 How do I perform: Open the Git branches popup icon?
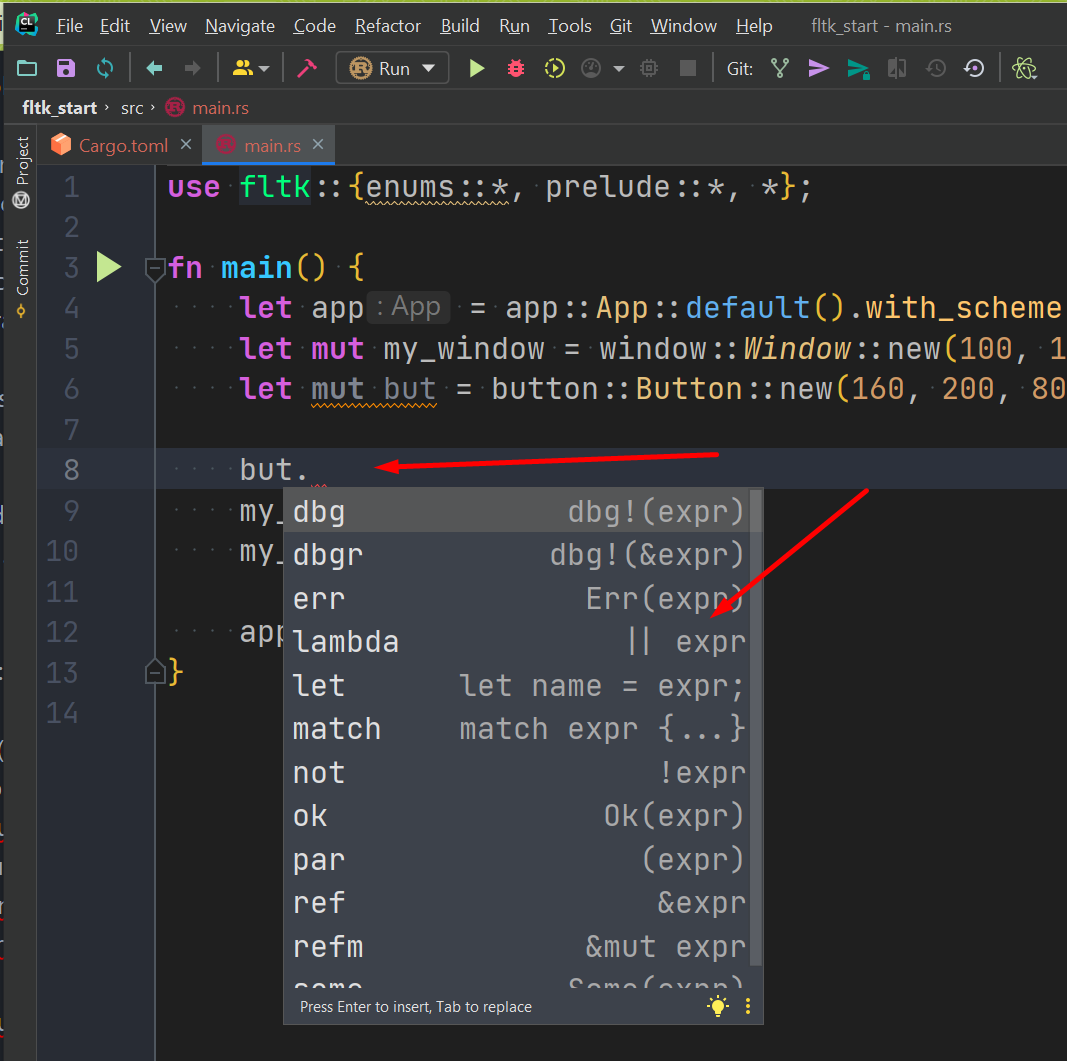(779, 68)
